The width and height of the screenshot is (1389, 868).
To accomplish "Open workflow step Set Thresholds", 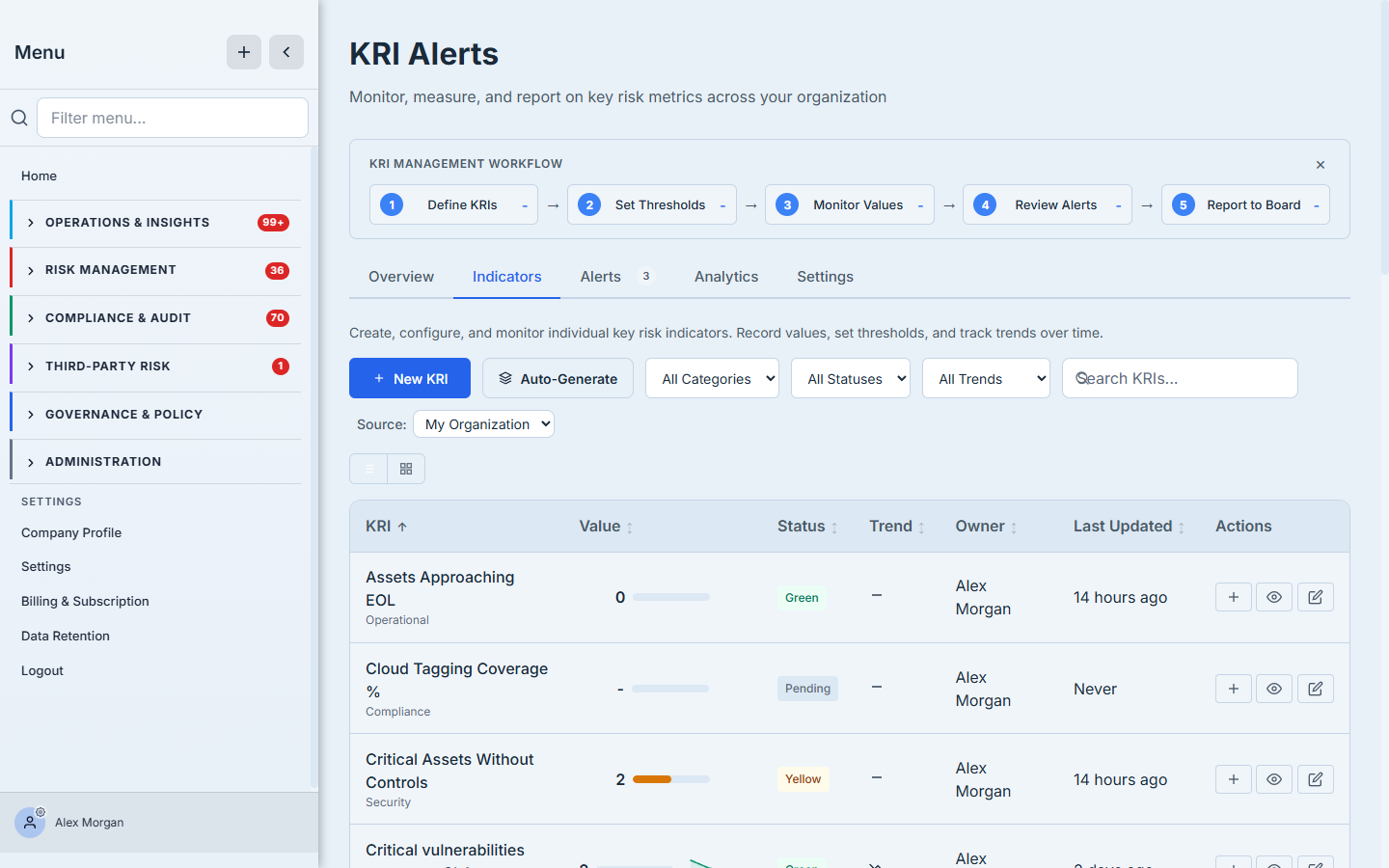I will click(652, 204).
